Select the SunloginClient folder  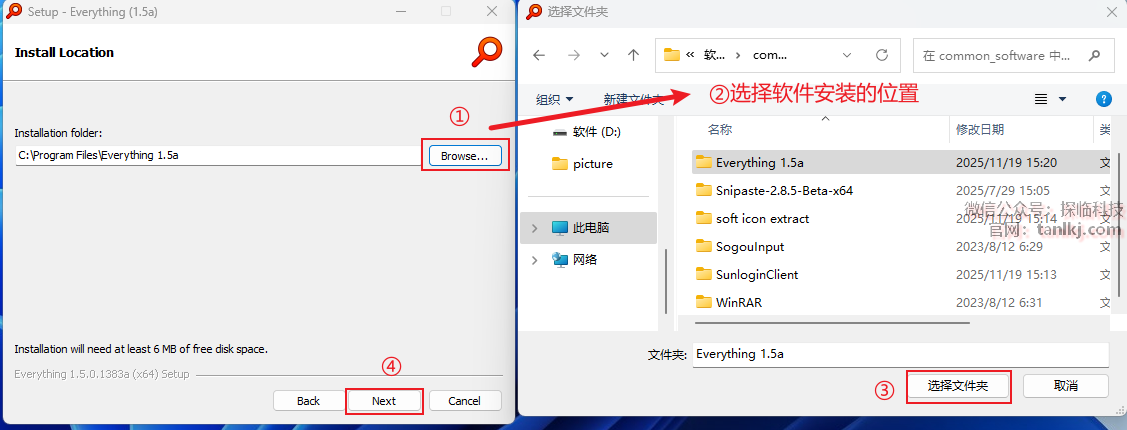[x=902, y=275]
